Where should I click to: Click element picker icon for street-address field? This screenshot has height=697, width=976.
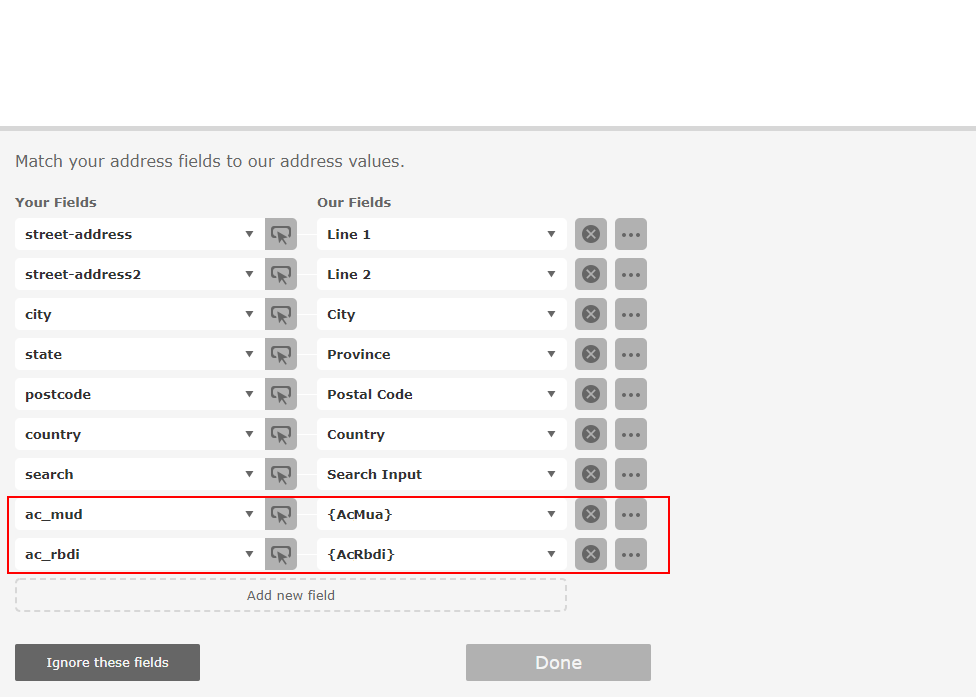[281, 235]
